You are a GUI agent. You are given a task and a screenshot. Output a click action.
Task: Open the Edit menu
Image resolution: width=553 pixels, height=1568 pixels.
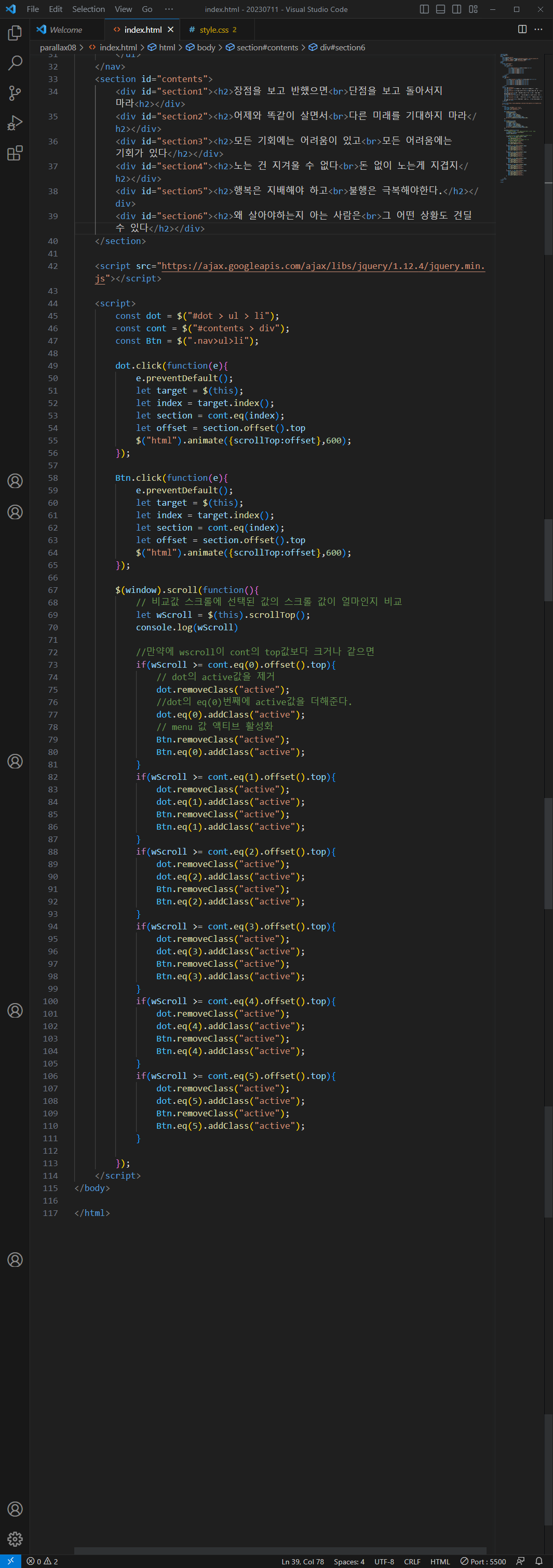(x=56, y=9)
